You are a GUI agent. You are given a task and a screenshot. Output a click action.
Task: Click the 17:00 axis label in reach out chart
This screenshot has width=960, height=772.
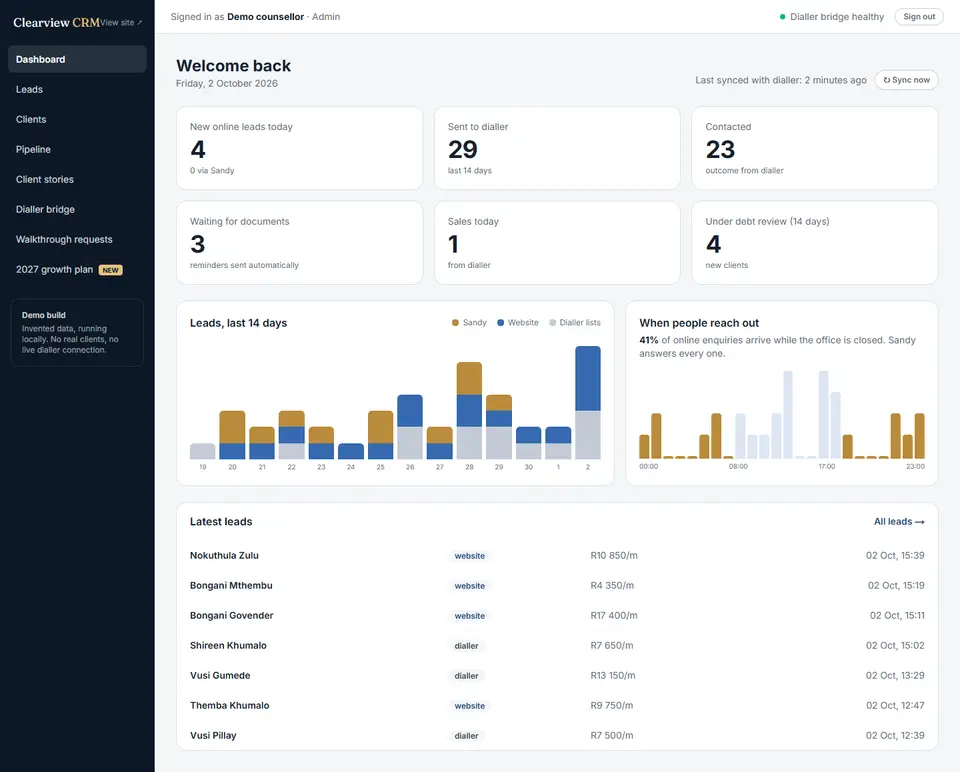[827, 467]
